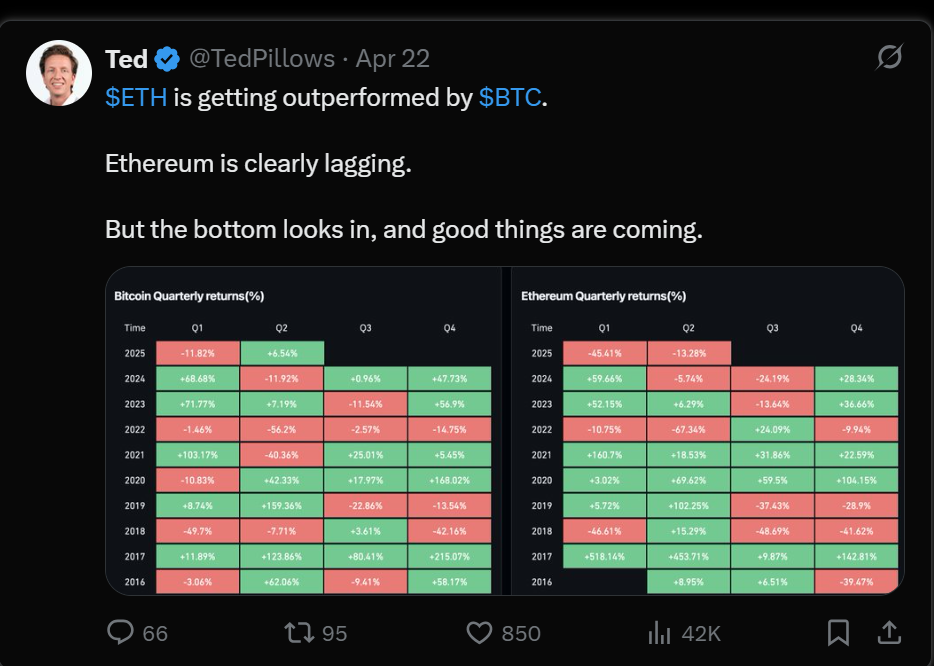Screen dimensions: 934x666
Task: Open view analytics bar chart icon
Action: [x=659, y=632]
